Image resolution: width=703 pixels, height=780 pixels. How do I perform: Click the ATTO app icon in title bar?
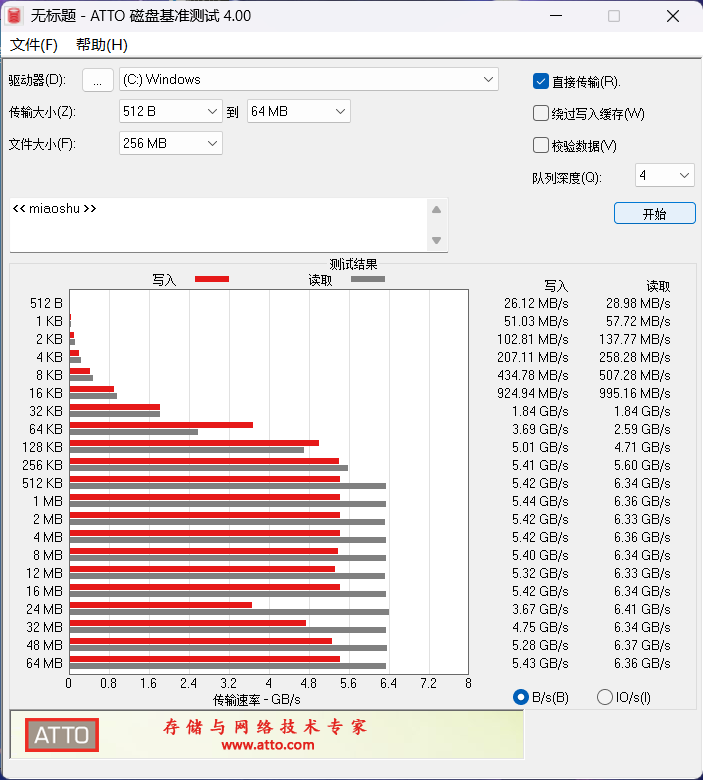14,16
